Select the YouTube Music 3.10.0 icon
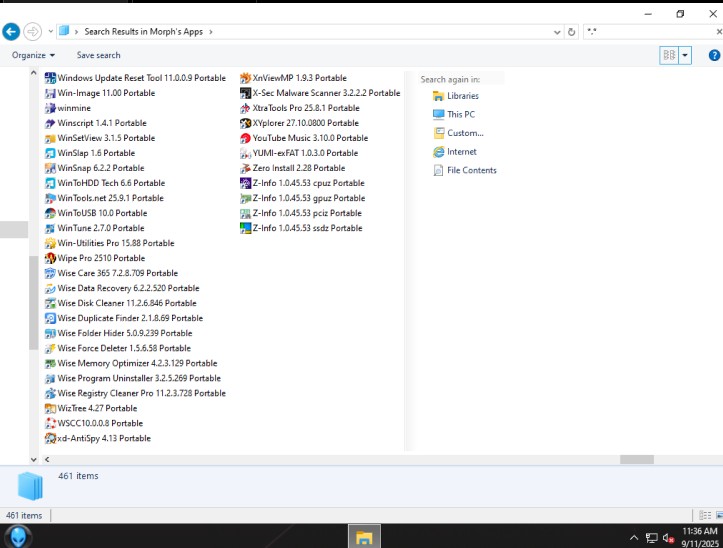723x548 pixels. (245, 138)
